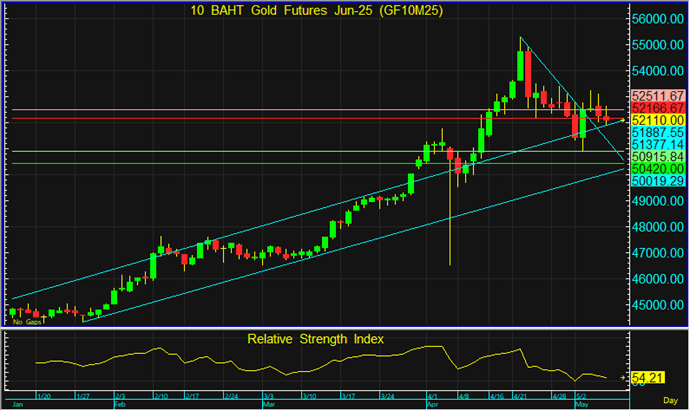The image size is (690, 411).
Task: Click the 'Mar' month marker on time axis
Action: (268, 406)
